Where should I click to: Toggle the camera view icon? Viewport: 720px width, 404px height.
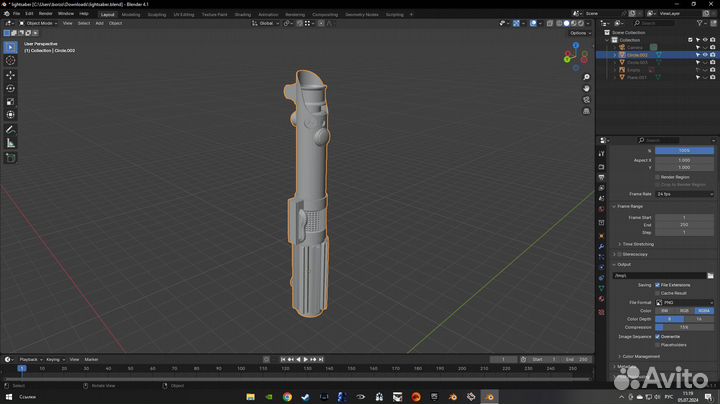click(586, 100)
